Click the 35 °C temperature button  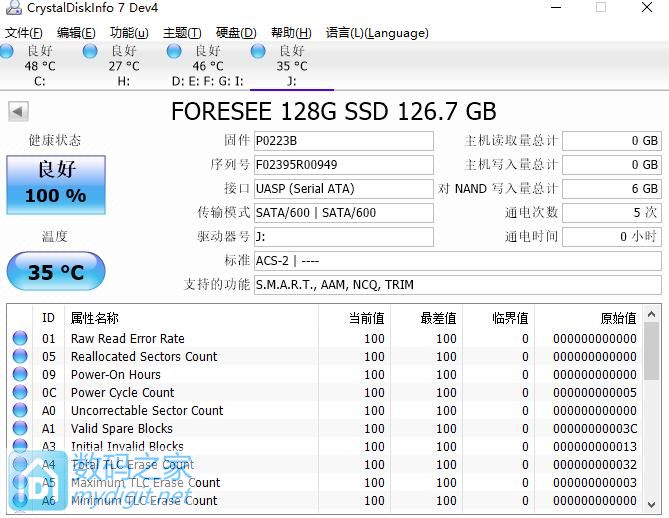(56, 272)
